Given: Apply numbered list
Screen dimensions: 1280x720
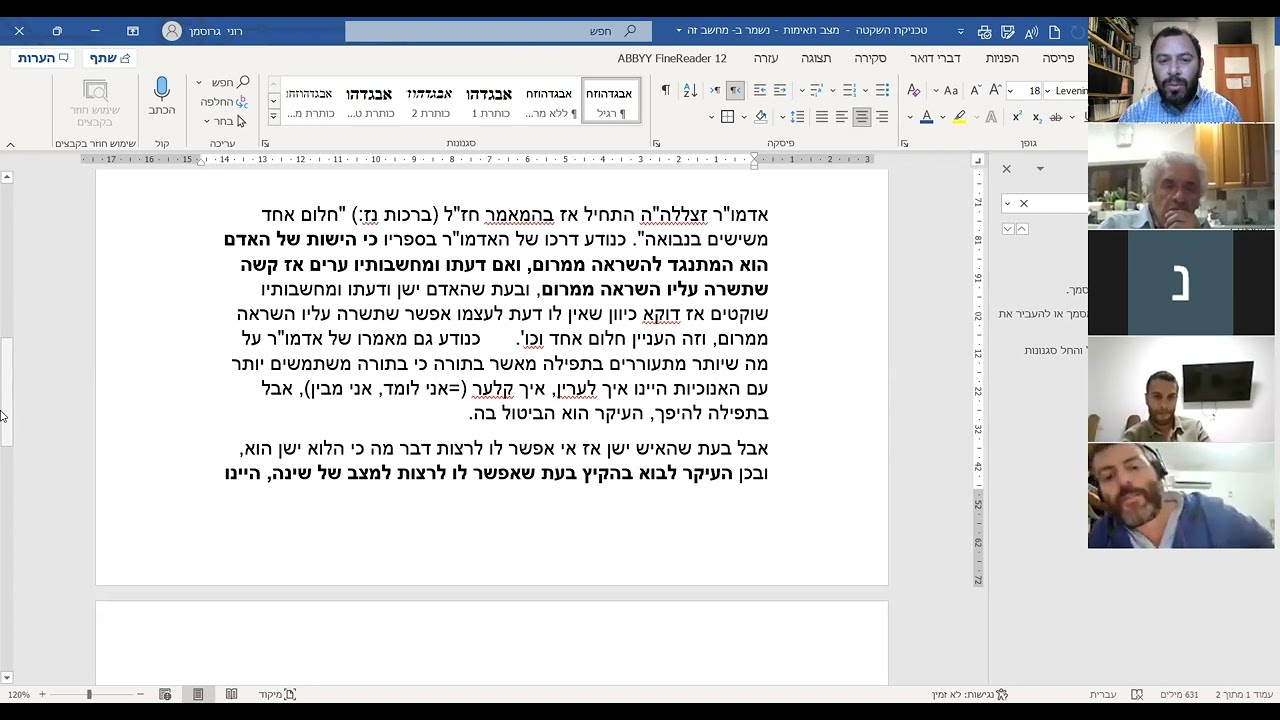Looking at the screenshot, I should pos(850,90).
